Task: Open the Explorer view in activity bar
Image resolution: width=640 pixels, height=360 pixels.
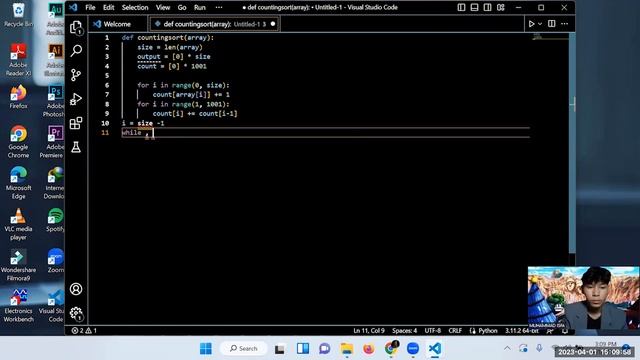Action: click(76, 28)
